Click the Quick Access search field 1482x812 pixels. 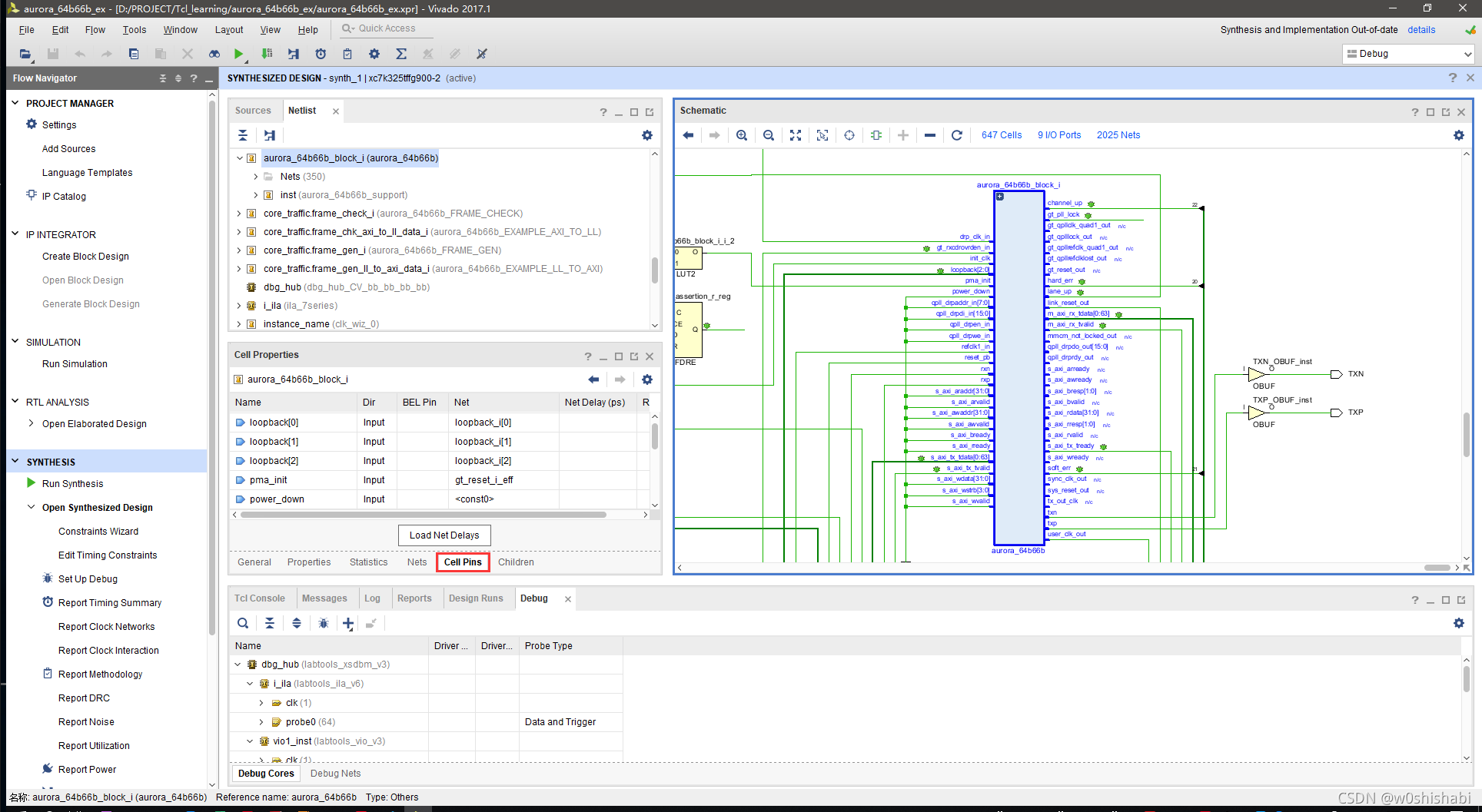pos(387,28)
